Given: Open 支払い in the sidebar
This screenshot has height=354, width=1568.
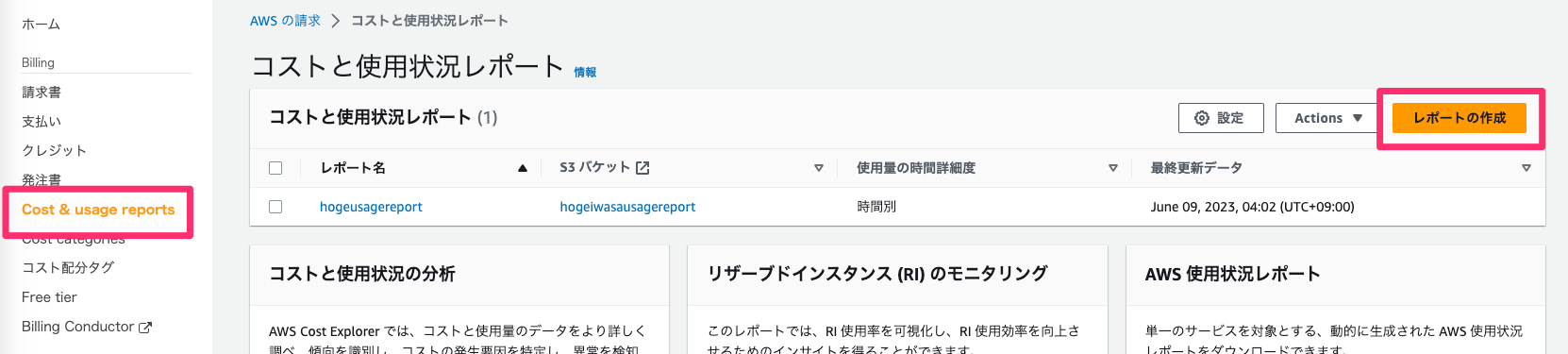Looking at the screenshot, I should pos(42,122).
